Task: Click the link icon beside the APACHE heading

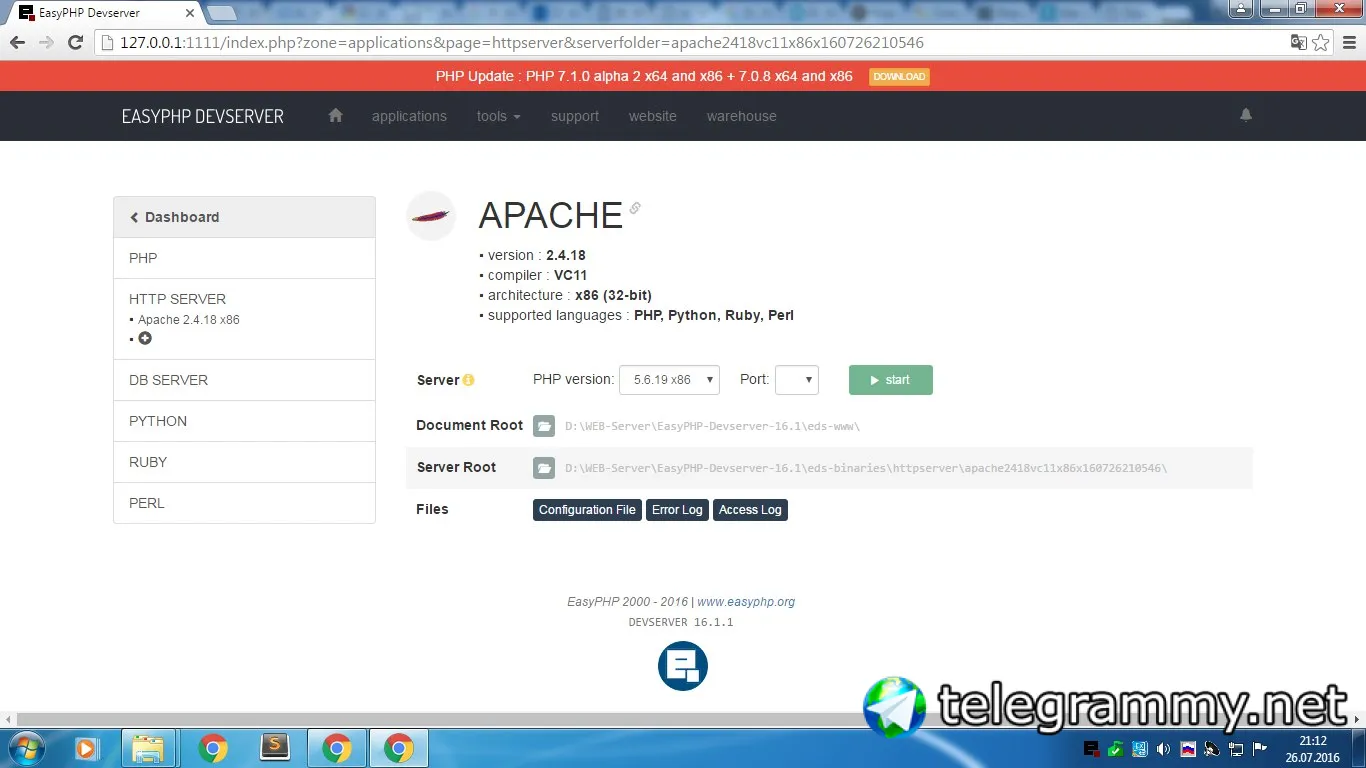Action: click(x=635, y=208)
